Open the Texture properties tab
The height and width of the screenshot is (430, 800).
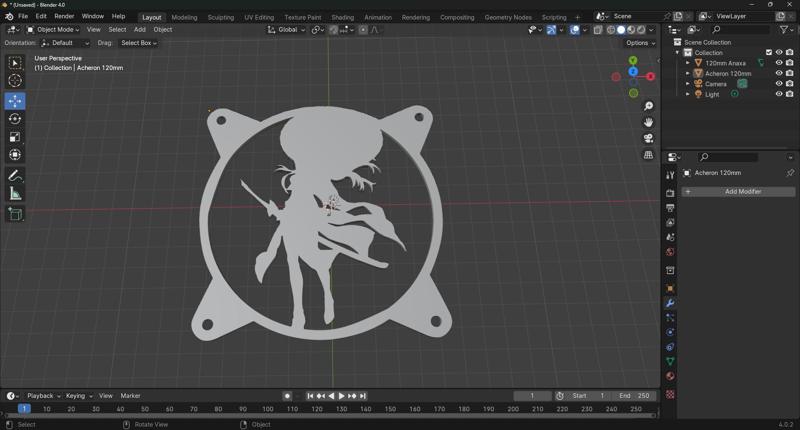click(x=670, y=394)
